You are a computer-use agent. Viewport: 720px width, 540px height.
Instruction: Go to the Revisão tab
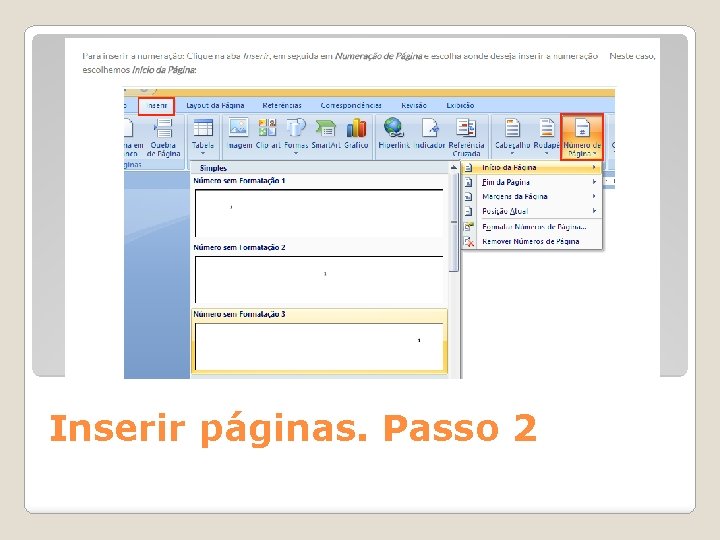tap(413, 106)
